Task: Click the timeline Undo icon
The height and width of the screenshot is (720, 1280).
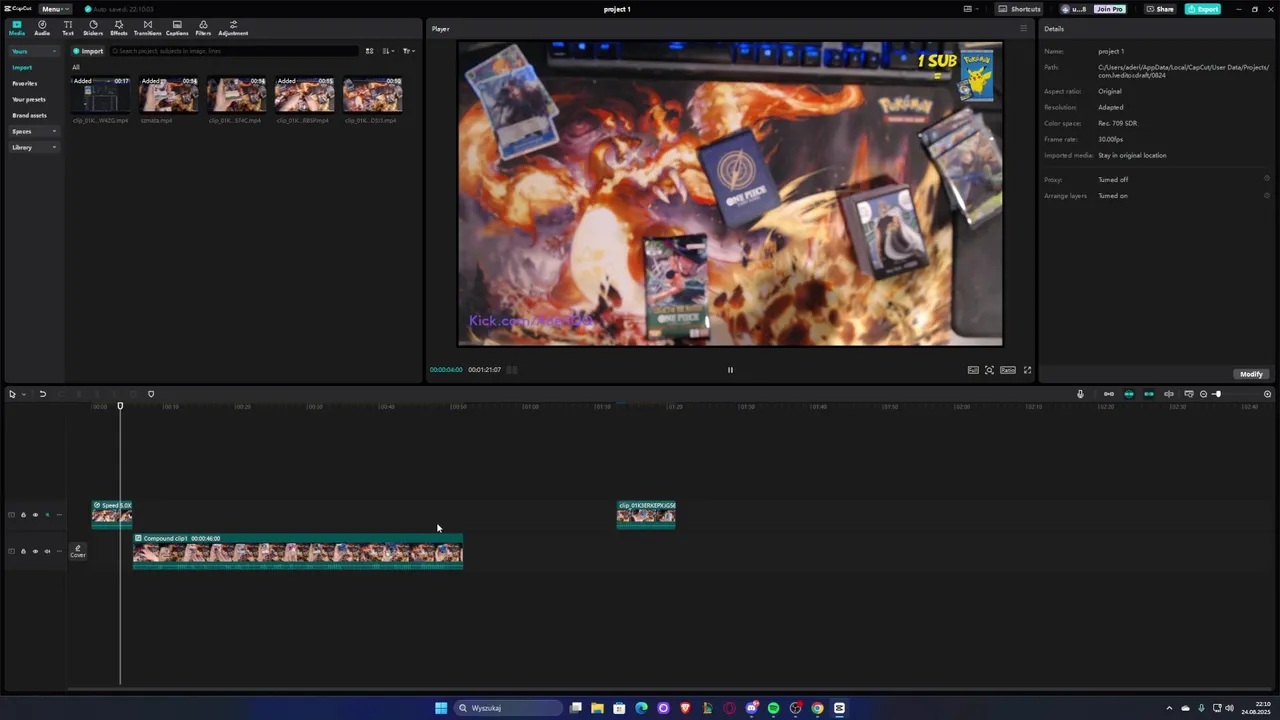Action: 42,394
